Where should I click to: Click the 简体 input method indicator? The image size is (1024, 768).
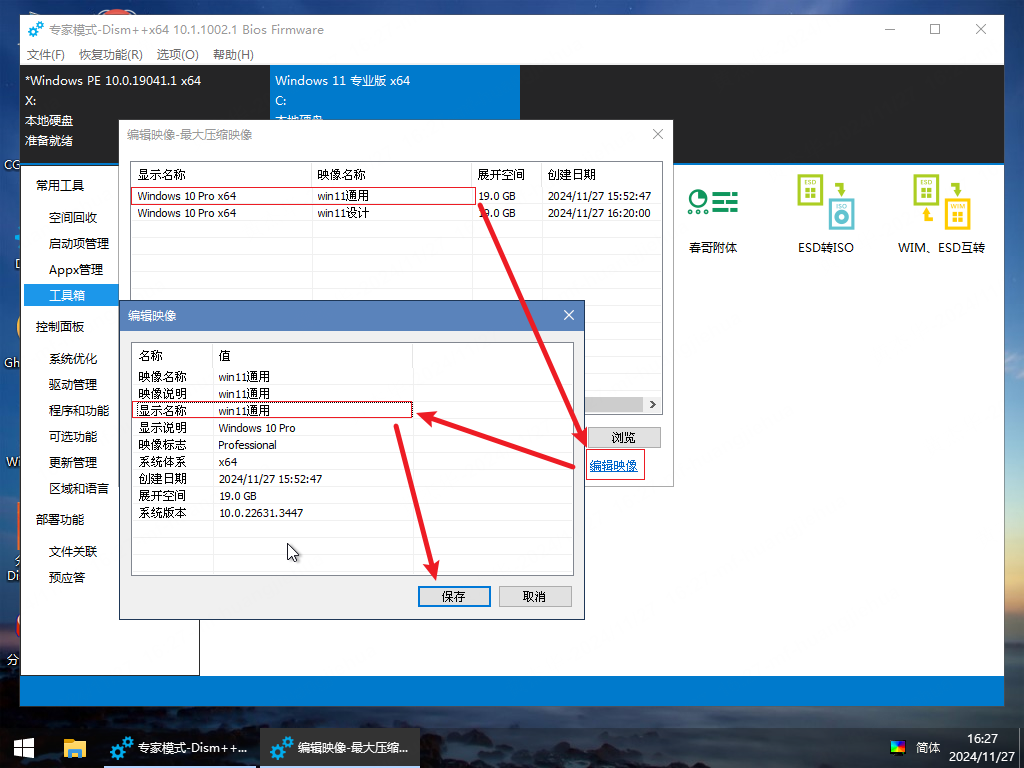(x=928, y=747)
